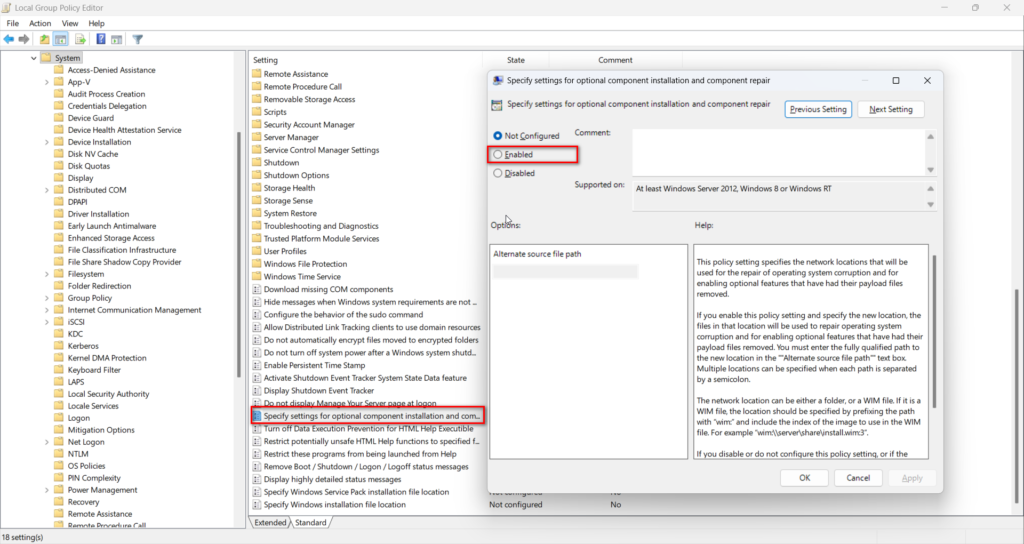Screen dimensions: 1024x544
Task: Click policy icon beside Display Shutdown Event Tracker
Action: (257, 391)
